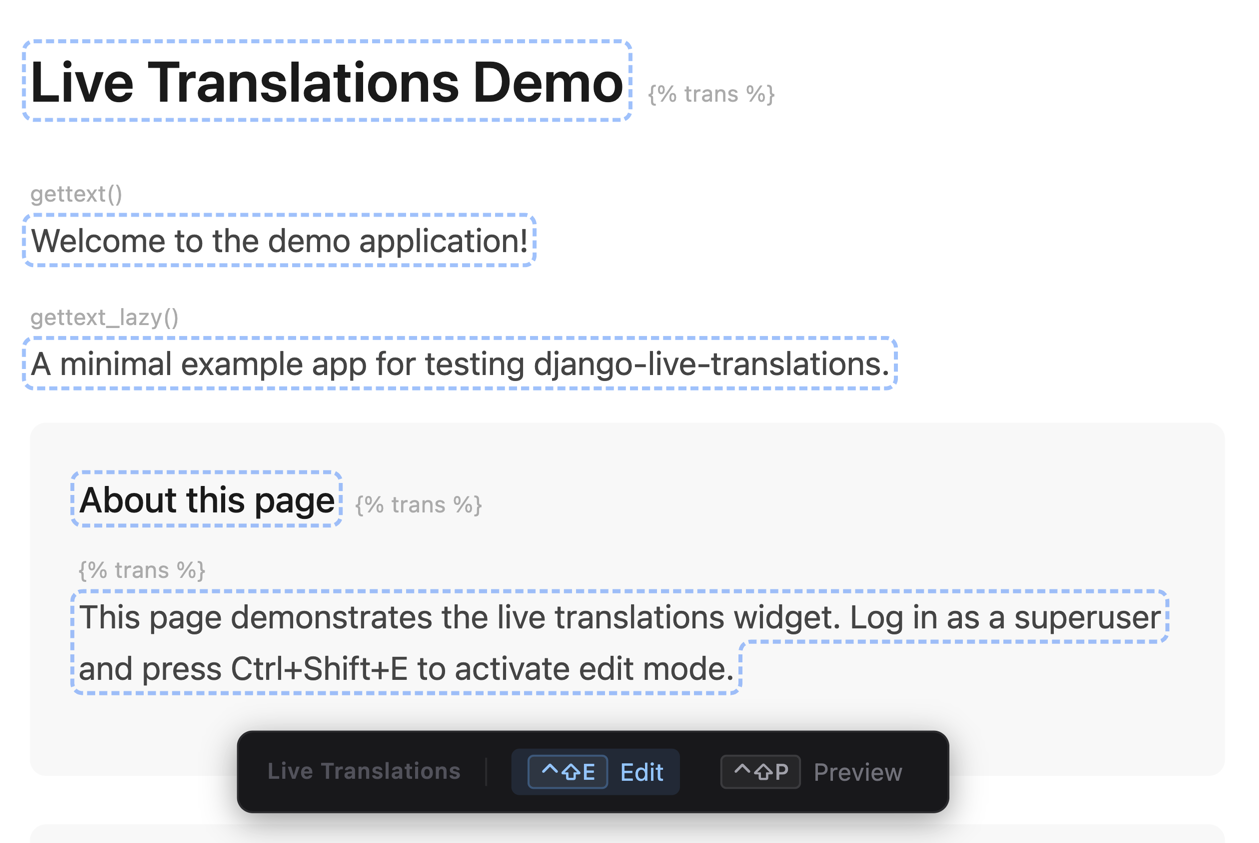Click the gettext_lazy() label
The image size is (1259, 843).
point(104,318)
